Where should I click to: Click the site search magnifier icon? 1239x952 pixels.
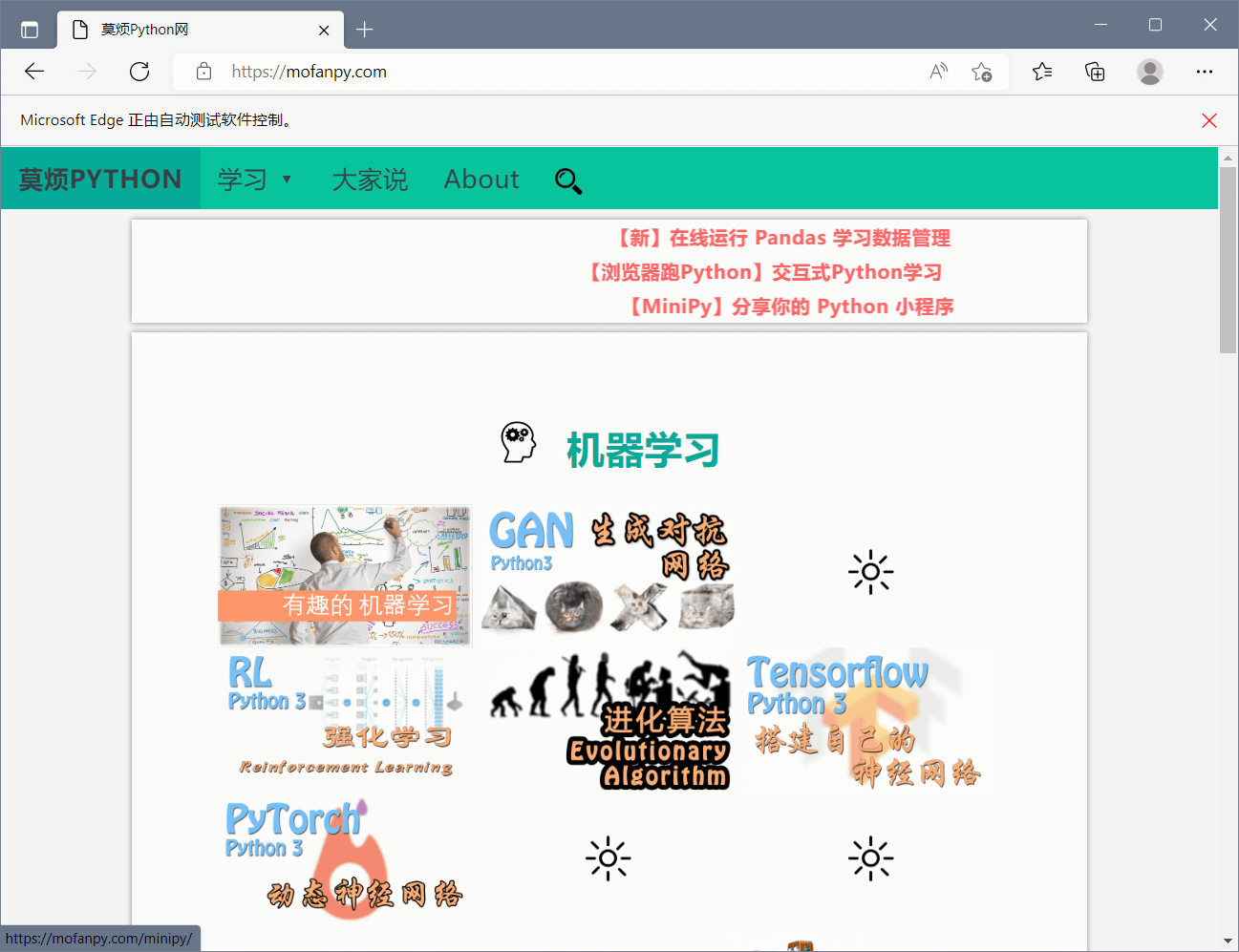(x=568, y=180)
